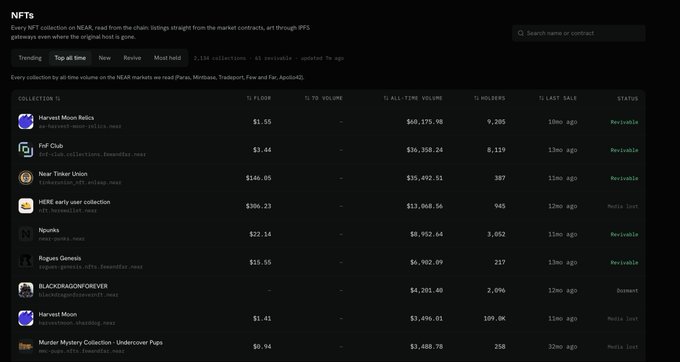Open Npunks collection name
680x362 pixels.
pos(49,230)
